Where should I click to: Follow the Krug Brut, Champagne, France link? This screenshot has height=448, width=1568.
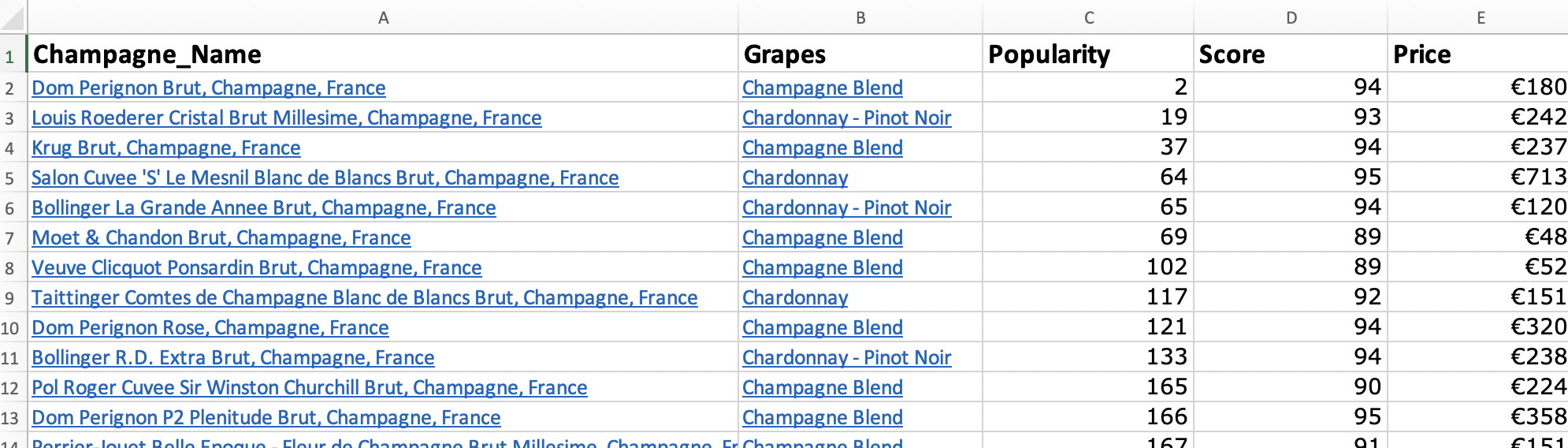(165, 147)
